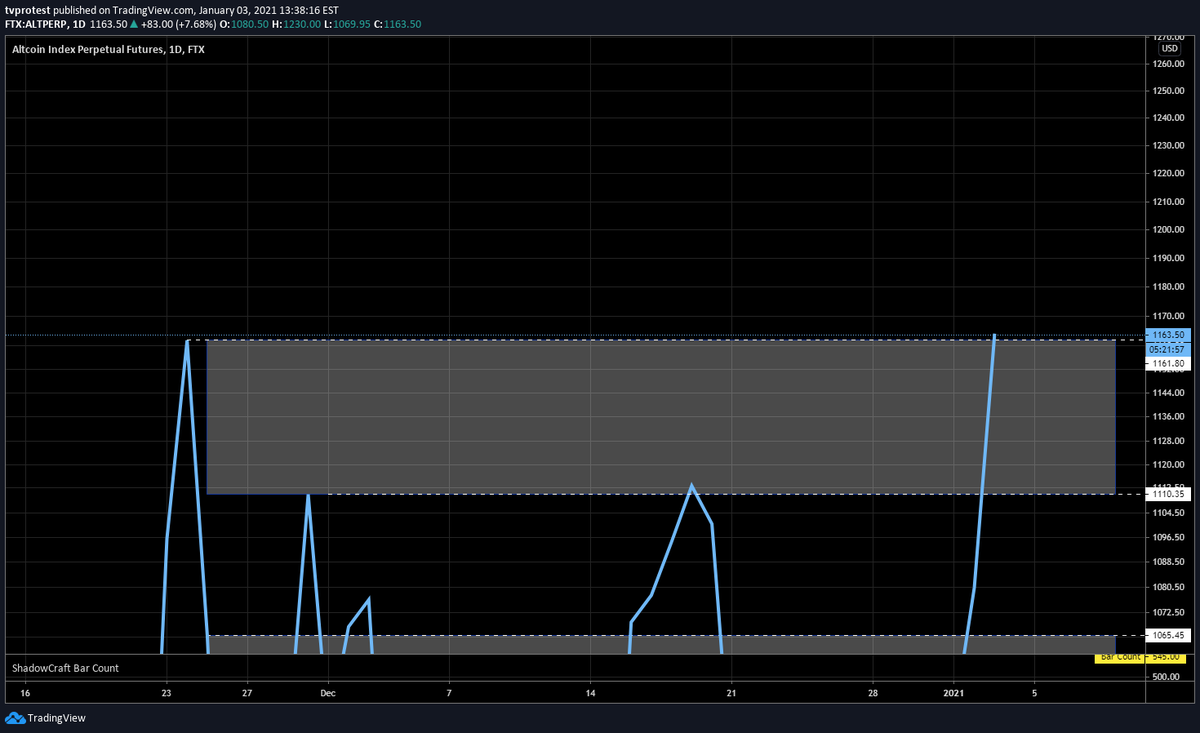Click the TradingView.com link in the header
Image resolution: width=1200 pixels, height=733 pixels.
[x=152, y=10]
